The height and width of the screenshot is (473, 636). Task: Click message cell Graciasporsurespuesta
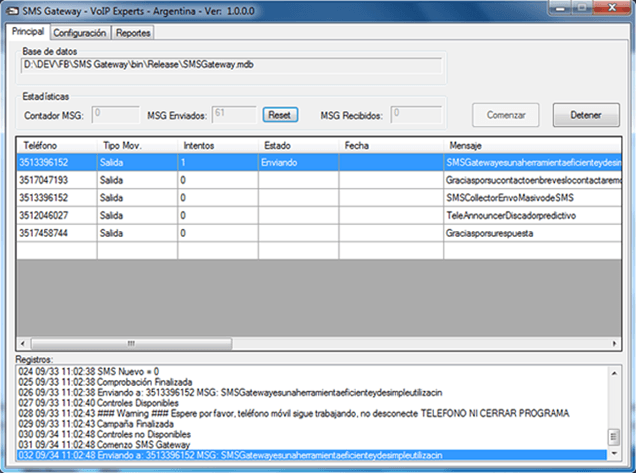532,233
